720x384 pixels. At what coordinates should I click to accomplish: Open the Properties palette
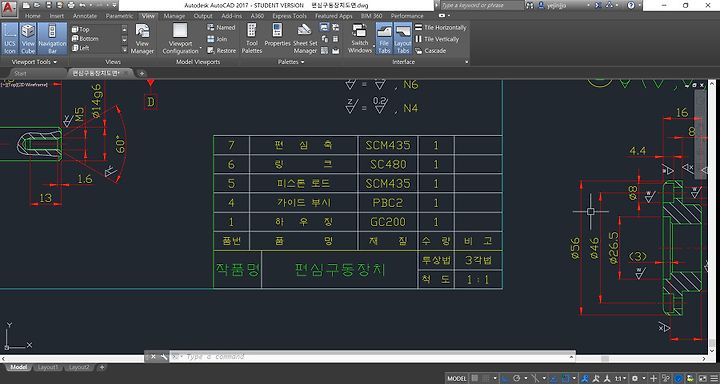pyautogui.click(x=277, y=38)
